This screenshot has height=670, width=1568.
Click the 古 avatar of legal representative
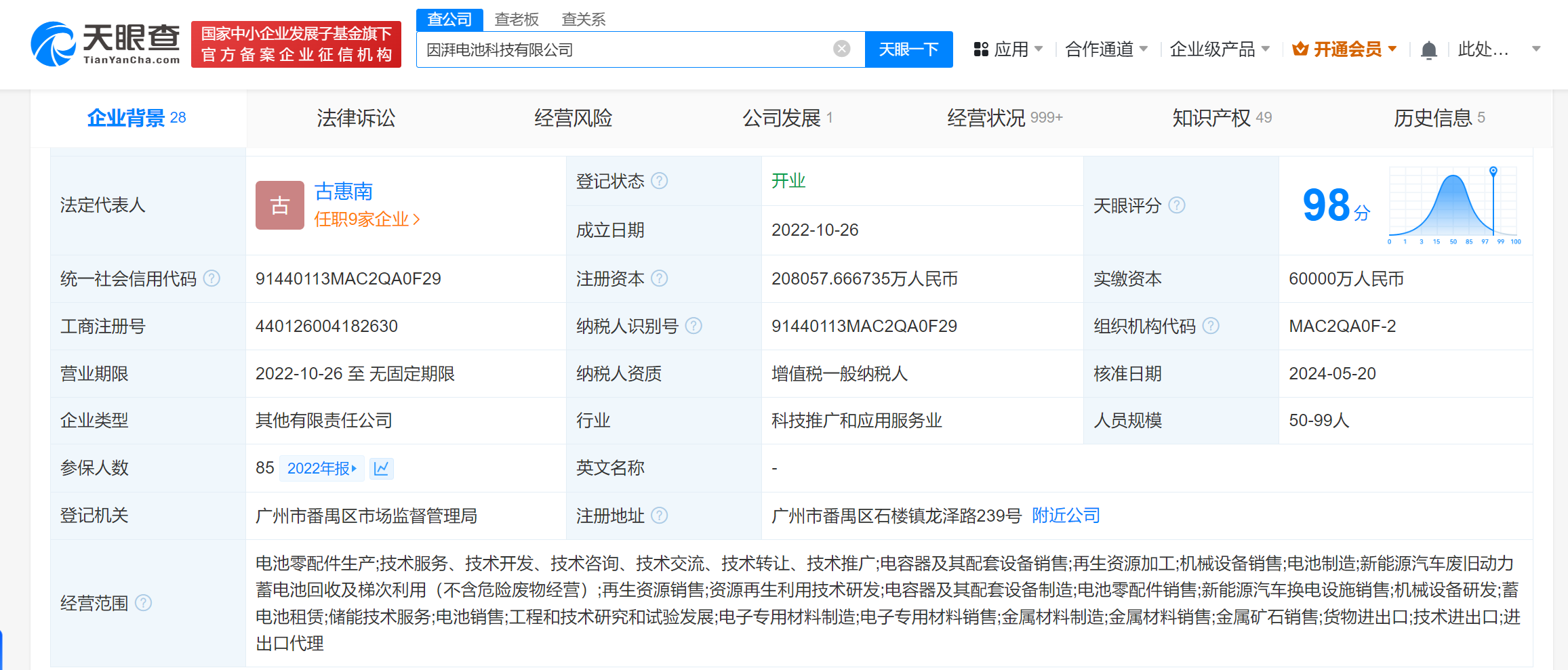(x=279, y=205)
